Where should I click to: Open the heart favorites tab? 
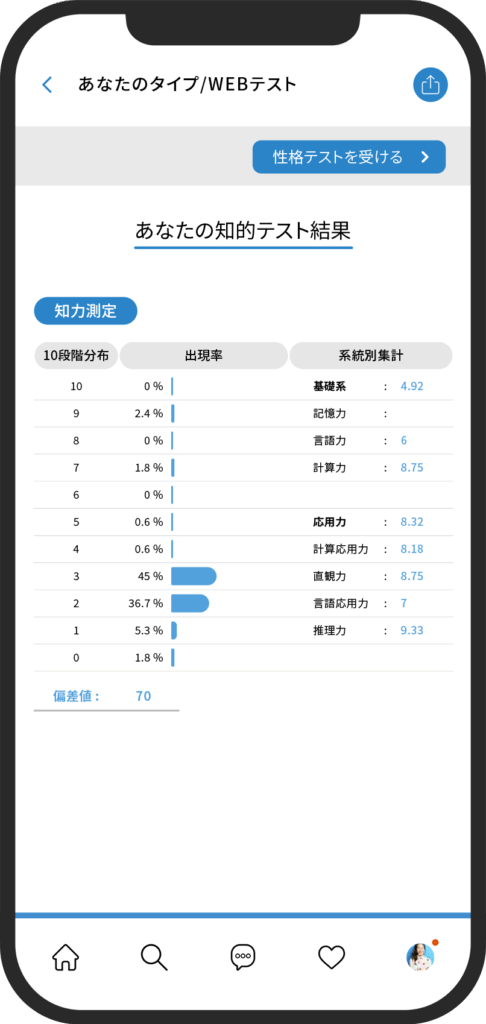[x=332, y=957]
